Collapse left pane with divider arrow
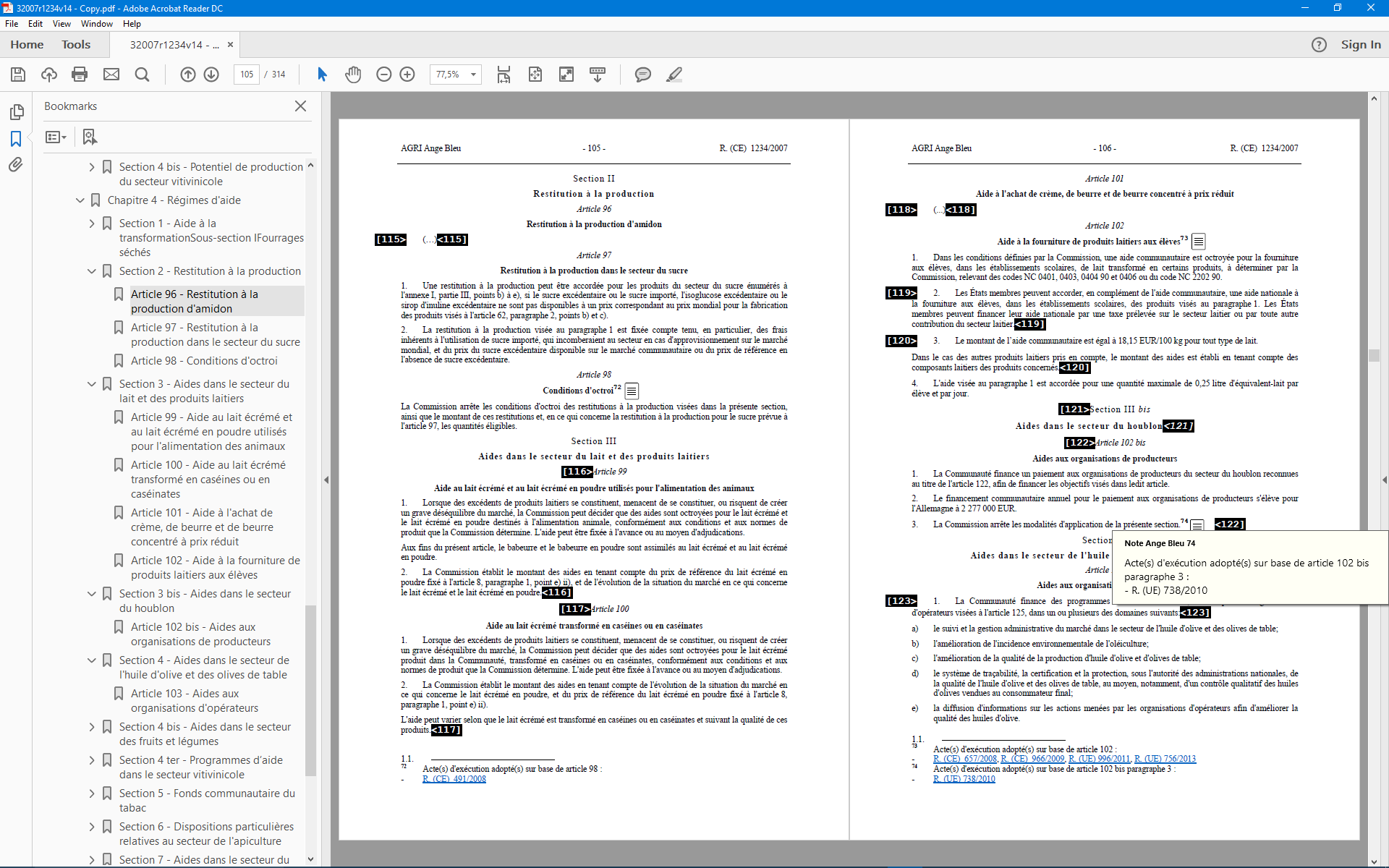The width and height of the screenshot is (1389, 868). click(x=326, y=480)
